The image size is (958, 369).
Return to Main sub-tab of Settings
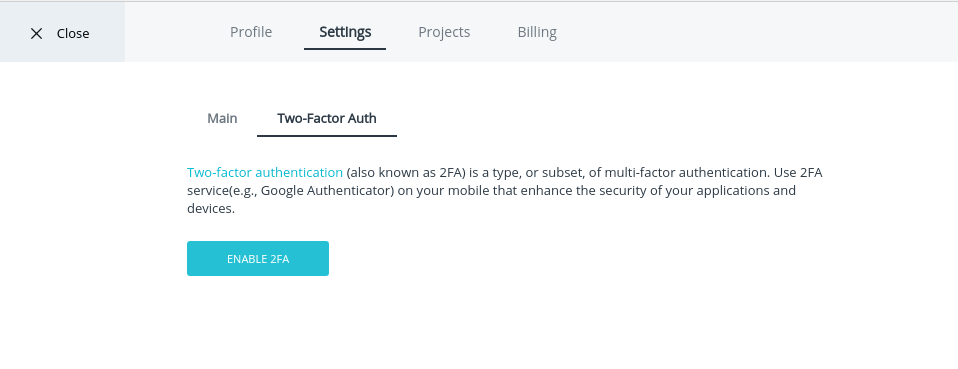222,118
